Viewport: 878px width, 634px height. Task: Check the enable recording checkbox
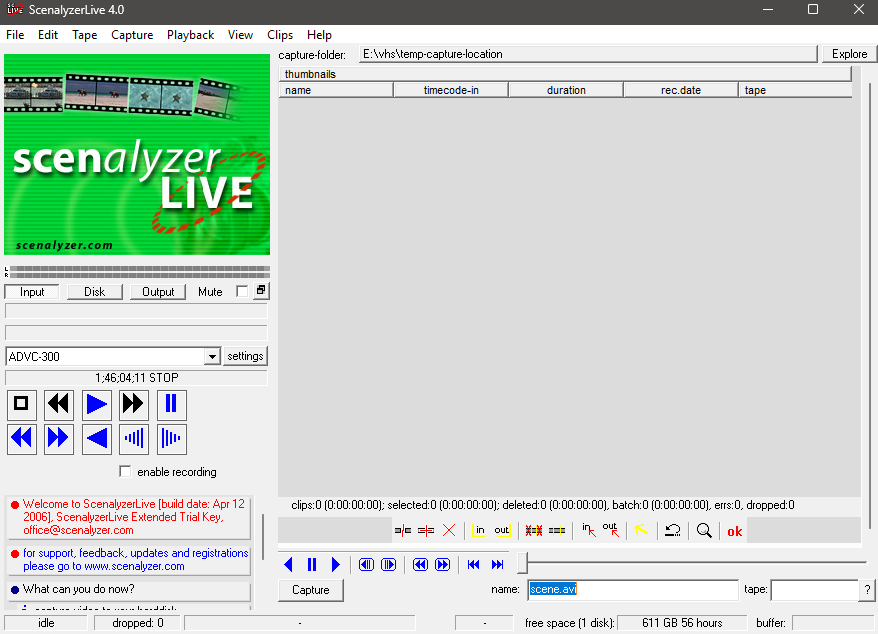[x=125, y=472]
